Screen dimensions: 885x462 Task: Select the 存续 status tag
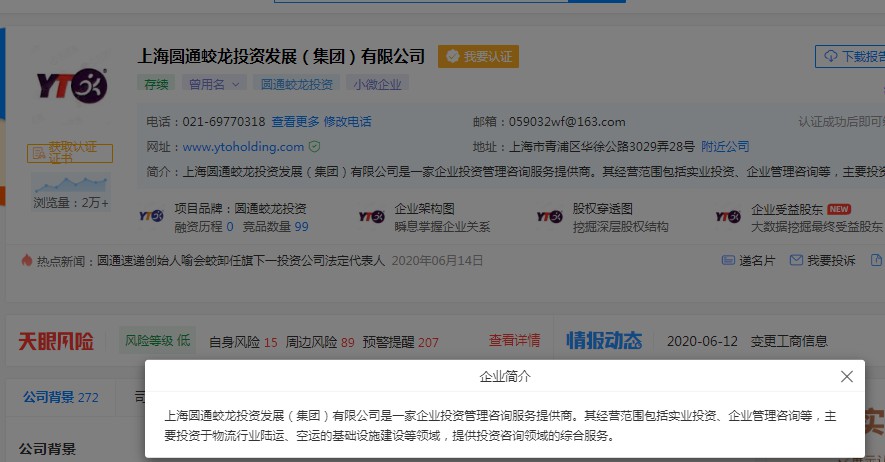coord(156,84)
